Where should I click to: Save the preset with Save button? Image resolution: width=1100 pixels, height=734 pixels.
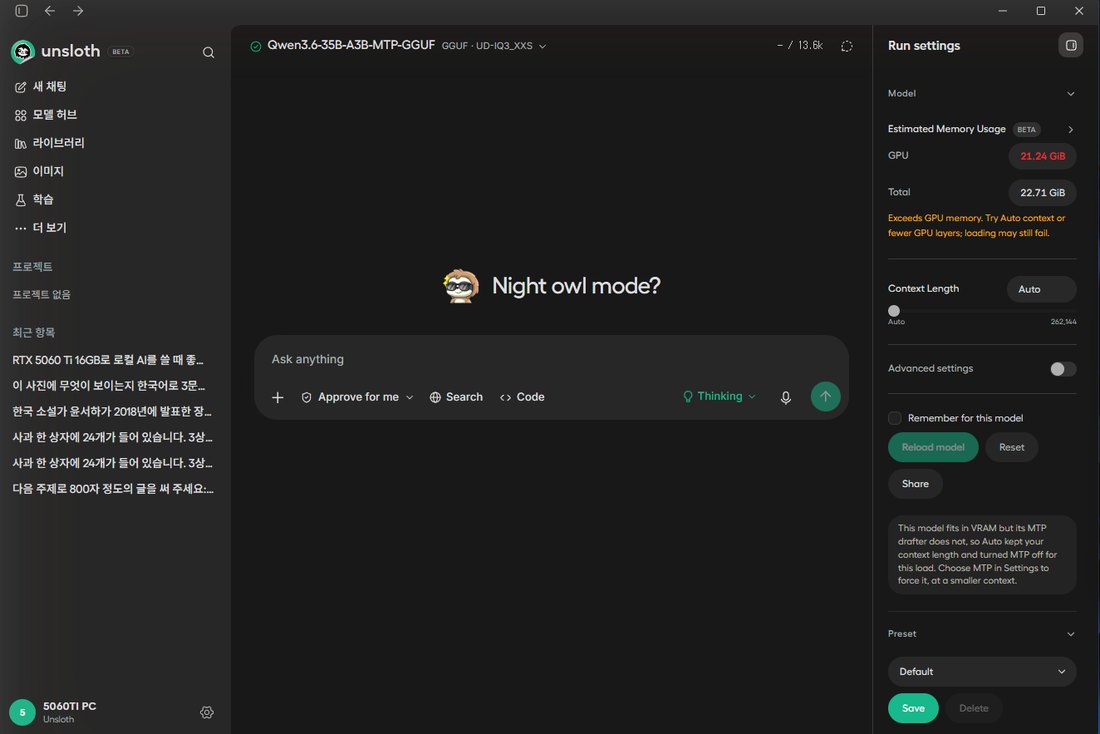[x=913, y=708]
